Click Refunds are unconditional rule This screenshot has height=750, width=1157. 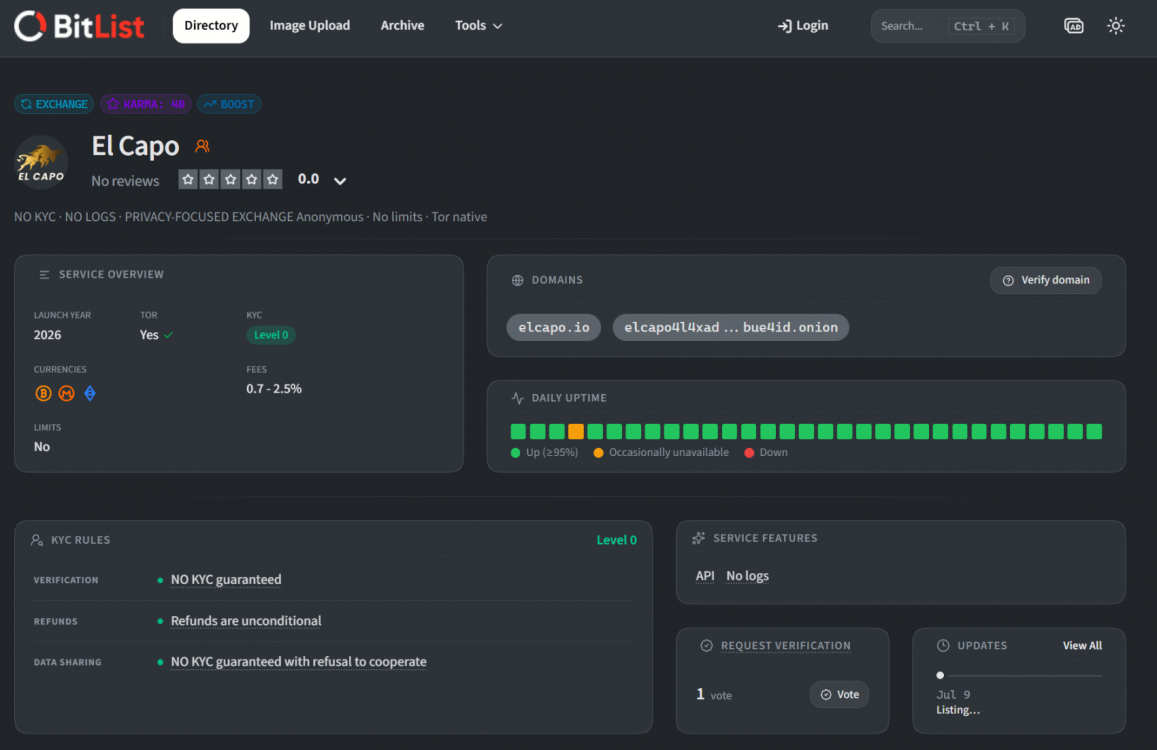click(246, 622)
